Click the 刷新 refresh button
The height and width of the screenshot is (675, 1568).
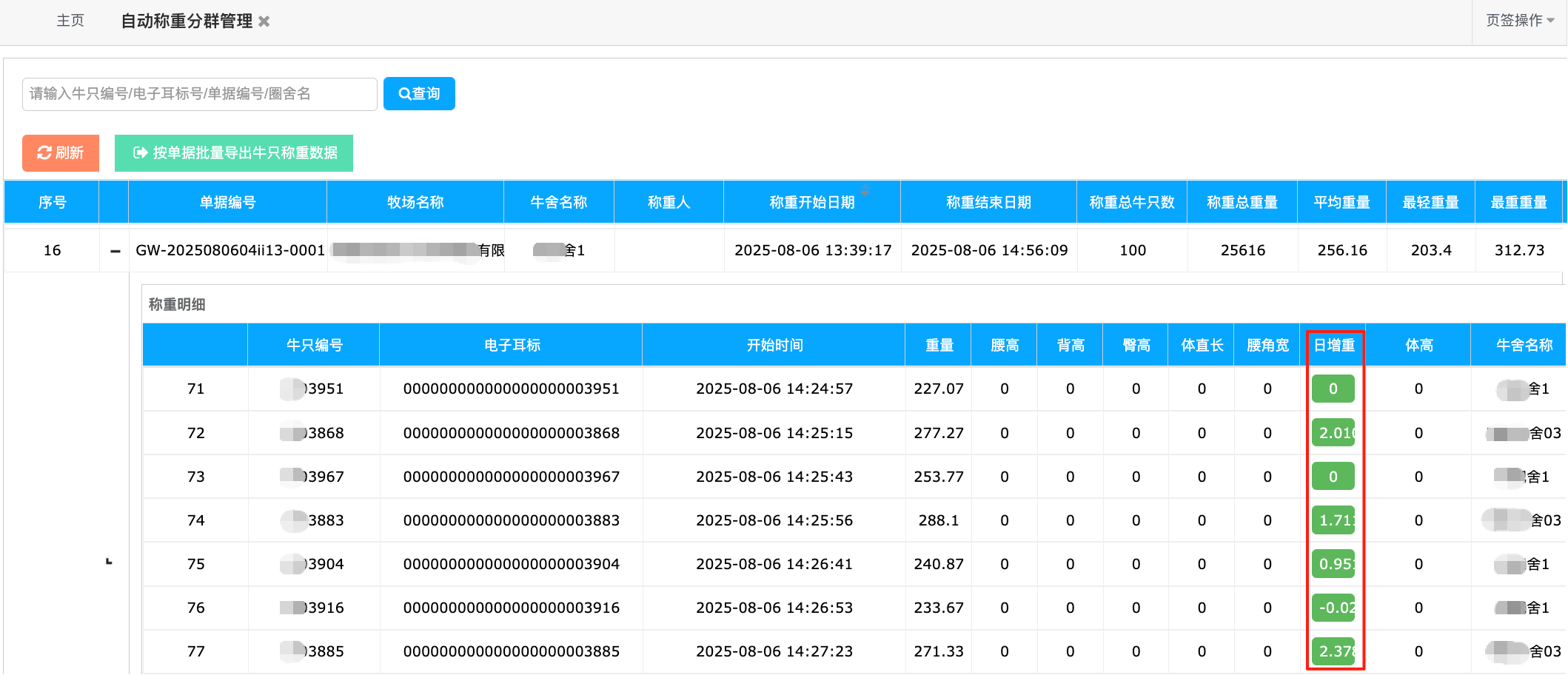click(x=61, y=153)
